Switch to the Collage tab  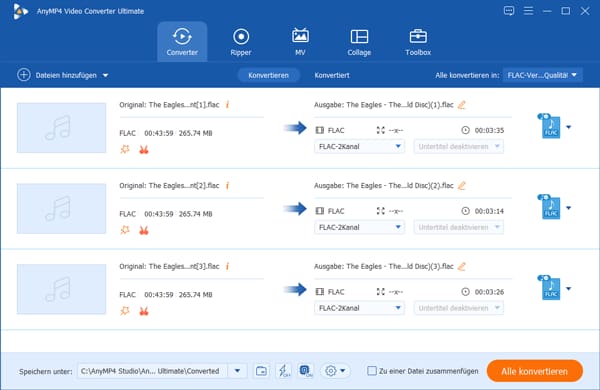[x=359, y=42]
